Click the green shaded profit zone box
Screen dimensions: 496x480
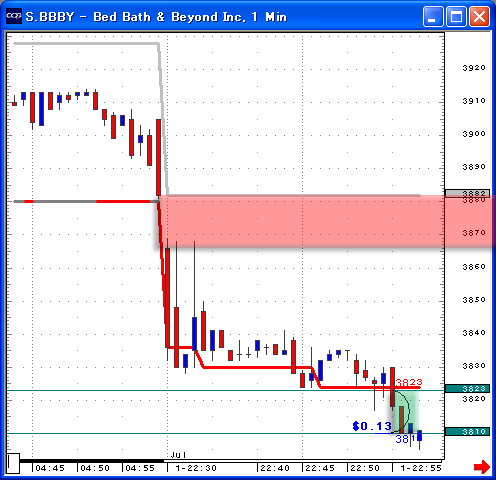point(406,412)
